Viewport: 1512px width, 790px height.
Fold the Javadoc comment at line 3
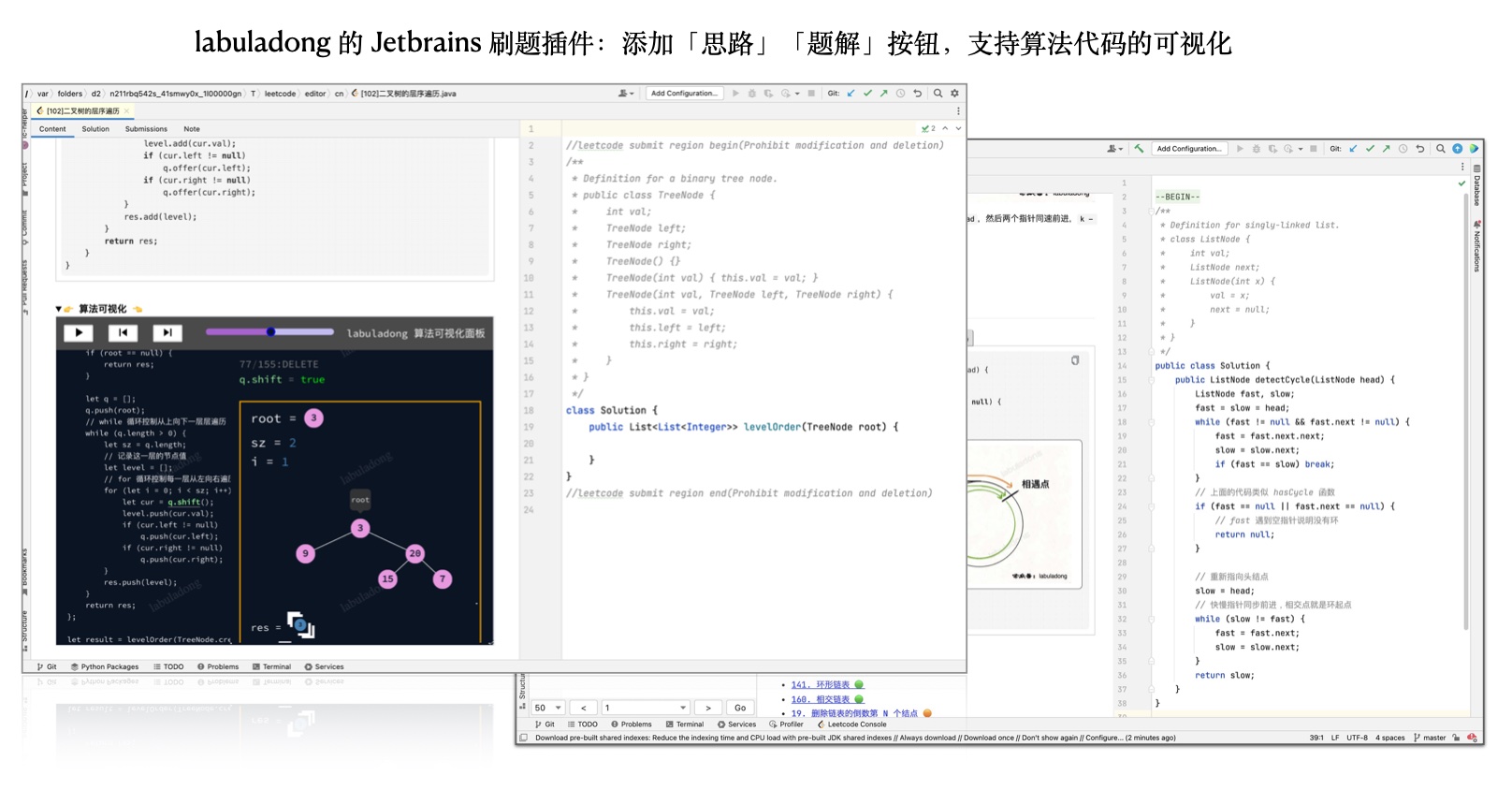coord(560,162)
